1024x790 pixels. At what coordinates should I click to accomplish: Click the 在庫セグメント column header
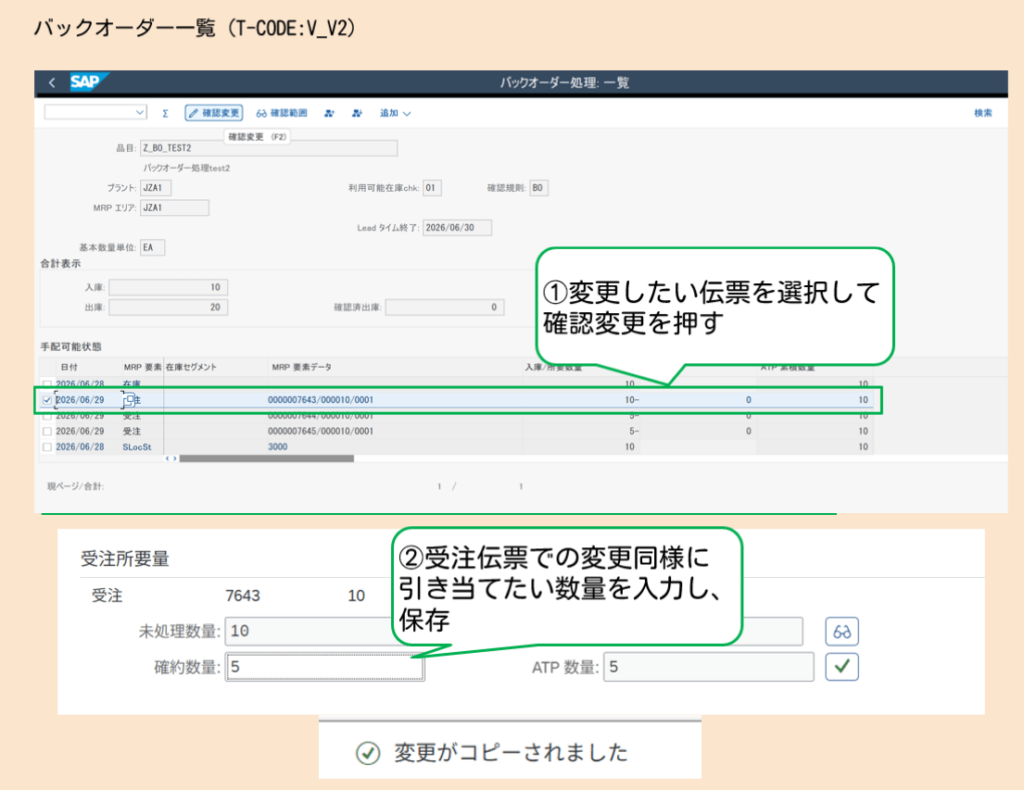(x=191, y=368)
